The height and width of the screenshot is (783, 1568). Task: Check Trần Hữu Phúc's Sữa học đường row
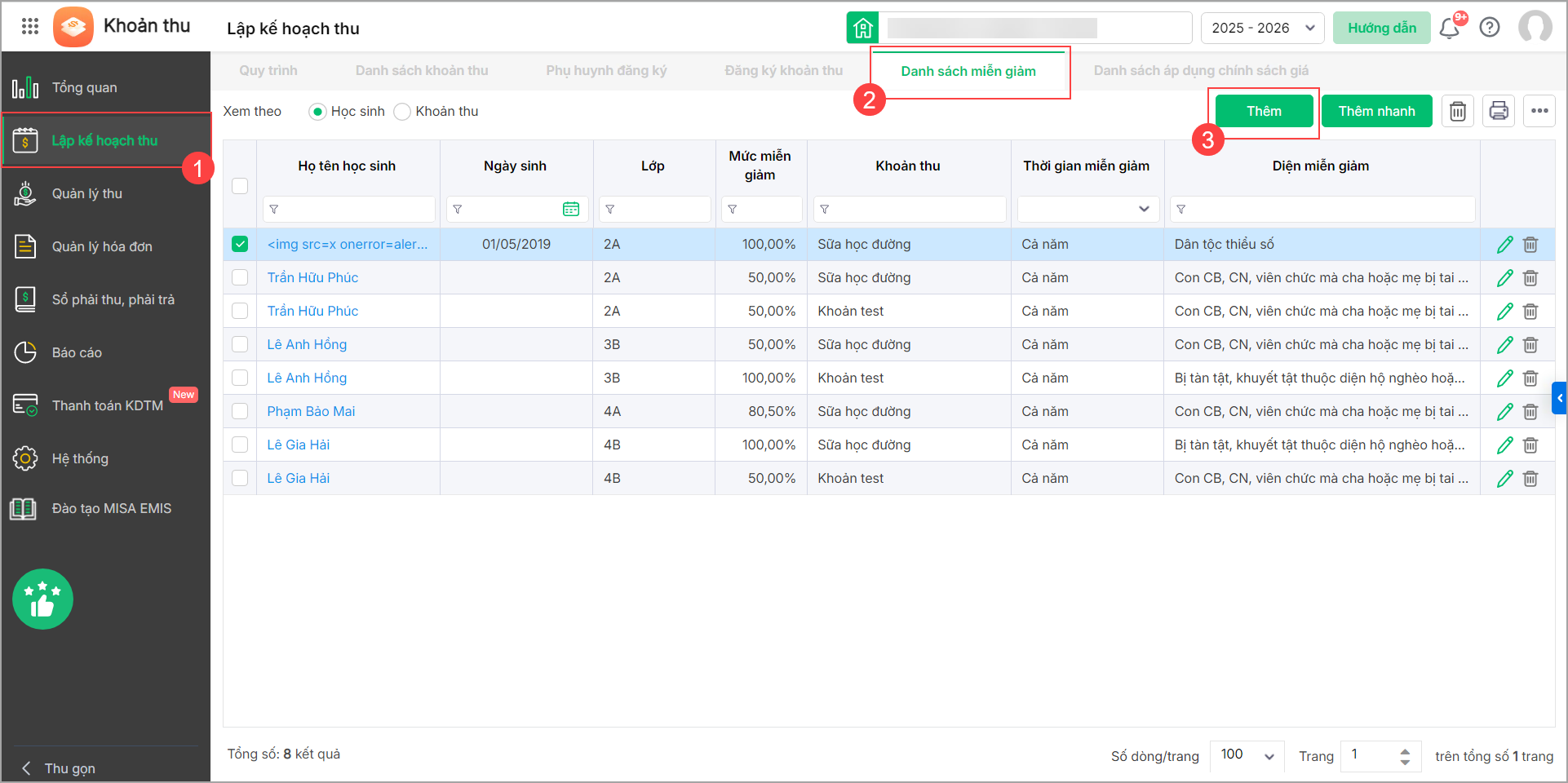240,277
